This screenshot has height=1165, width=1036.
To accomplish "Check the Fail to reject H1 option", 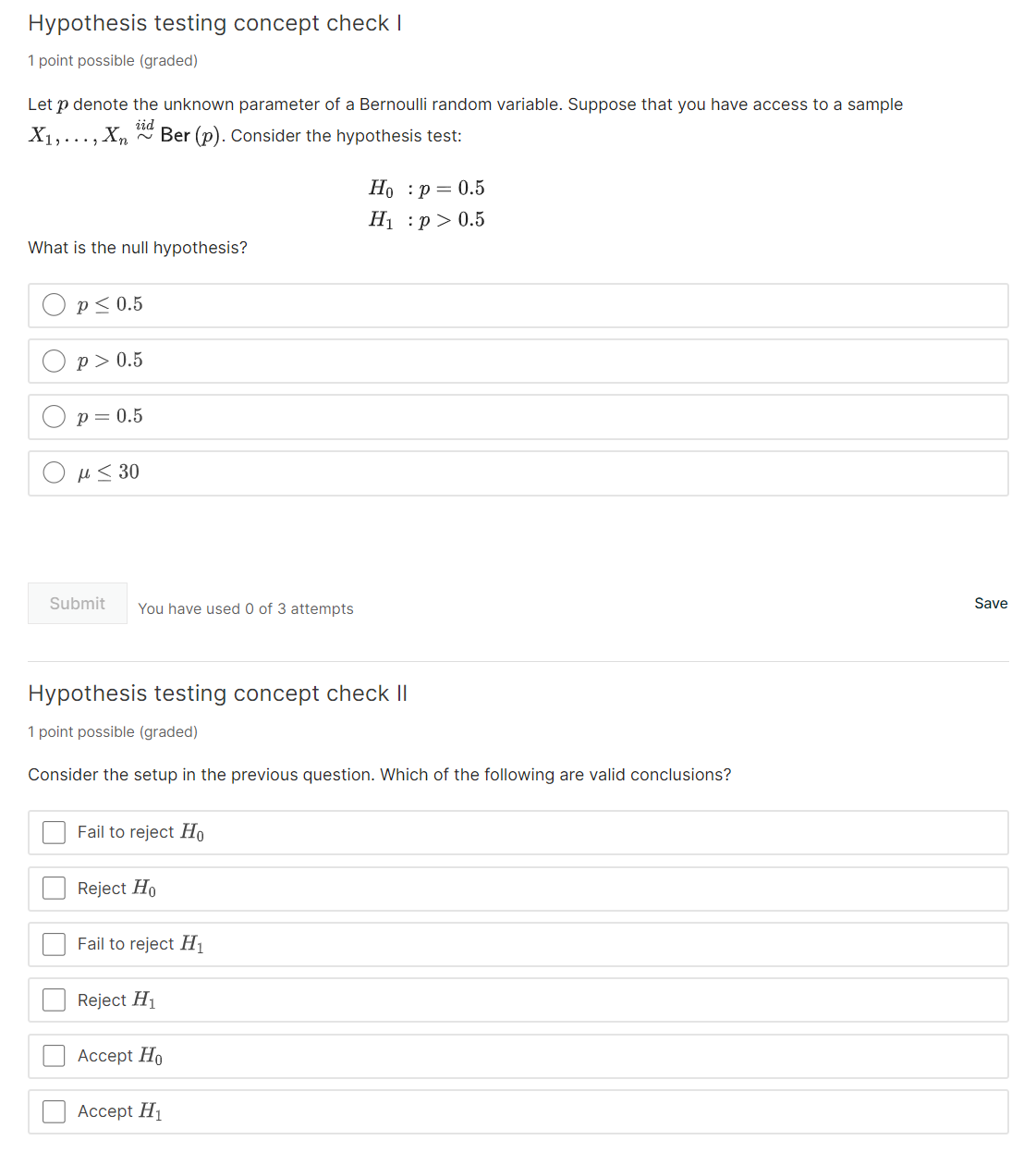I will [54, 944].
